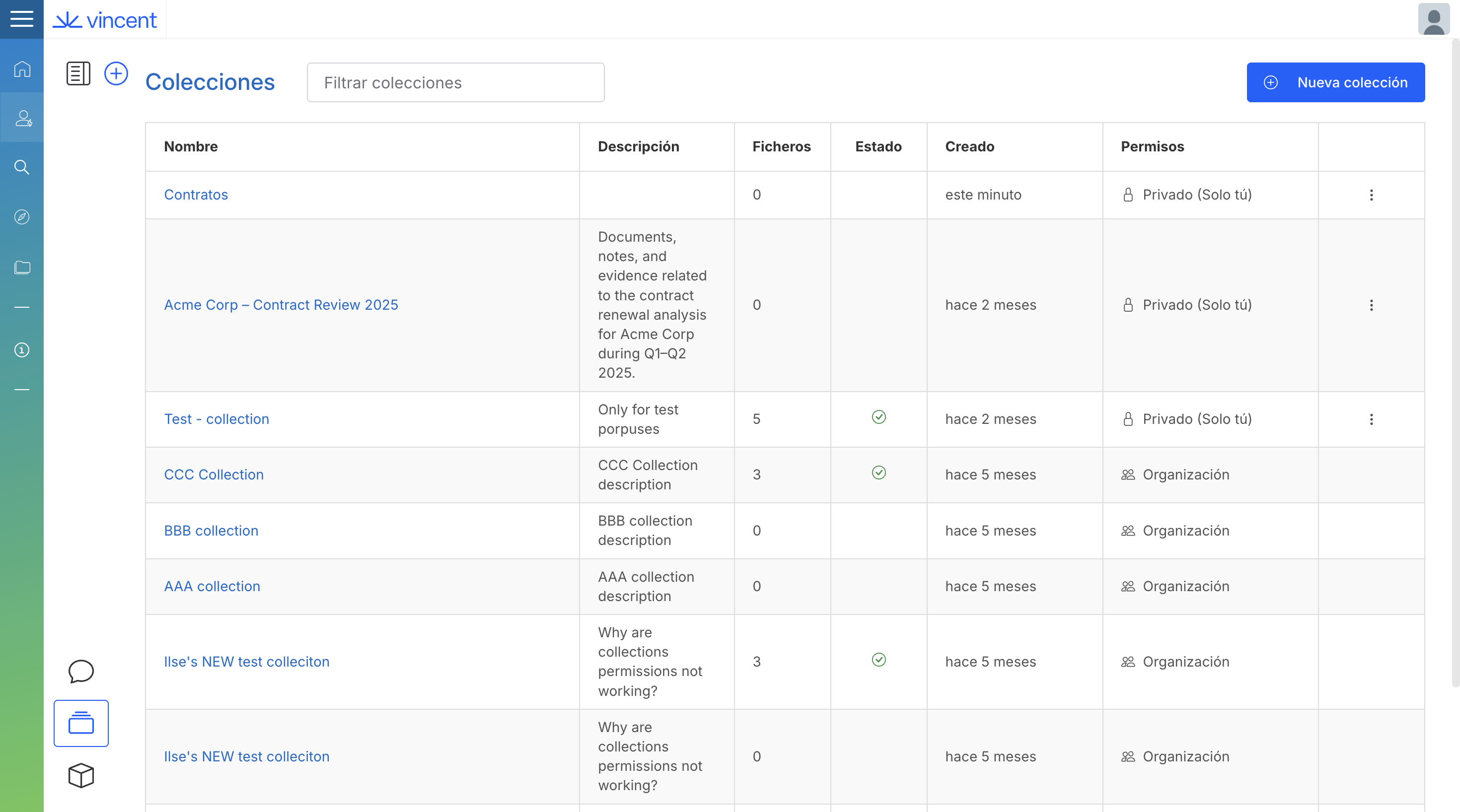The width and height of the screenshot is (1460, 812).
Task: Click the Filtrar colecciones input field
Action: click(455, 83)
